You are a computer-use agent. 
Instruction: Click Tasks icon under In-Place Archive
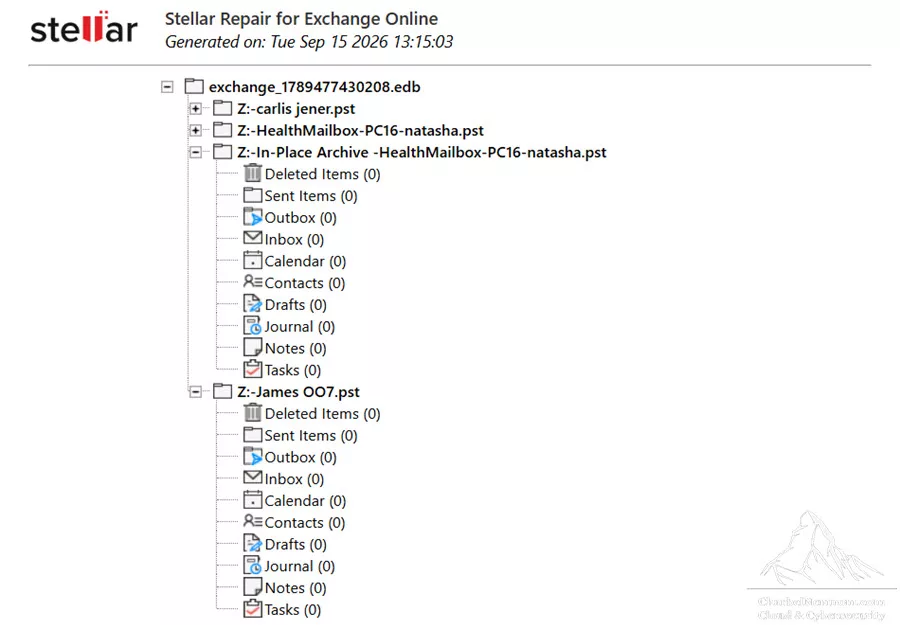253,369
